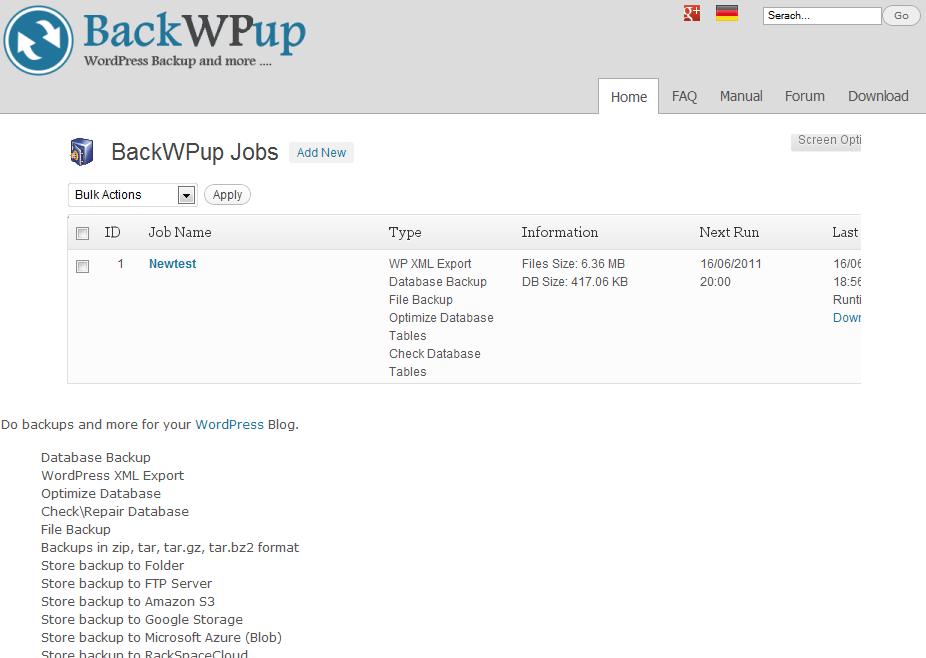
Task: Click the 'Store backup to Folder' item
Action: pos(112,566)
